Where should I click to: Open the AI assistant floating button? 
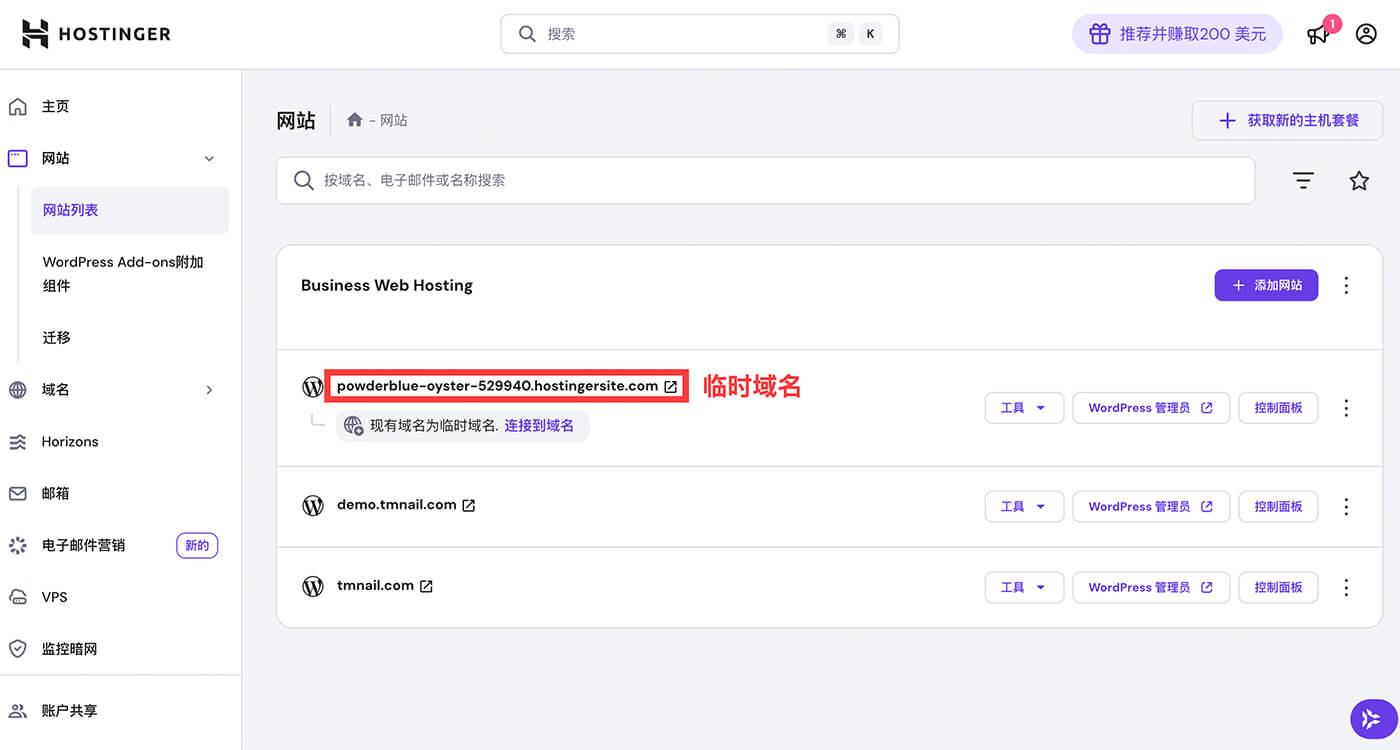tap(1372, 718)
